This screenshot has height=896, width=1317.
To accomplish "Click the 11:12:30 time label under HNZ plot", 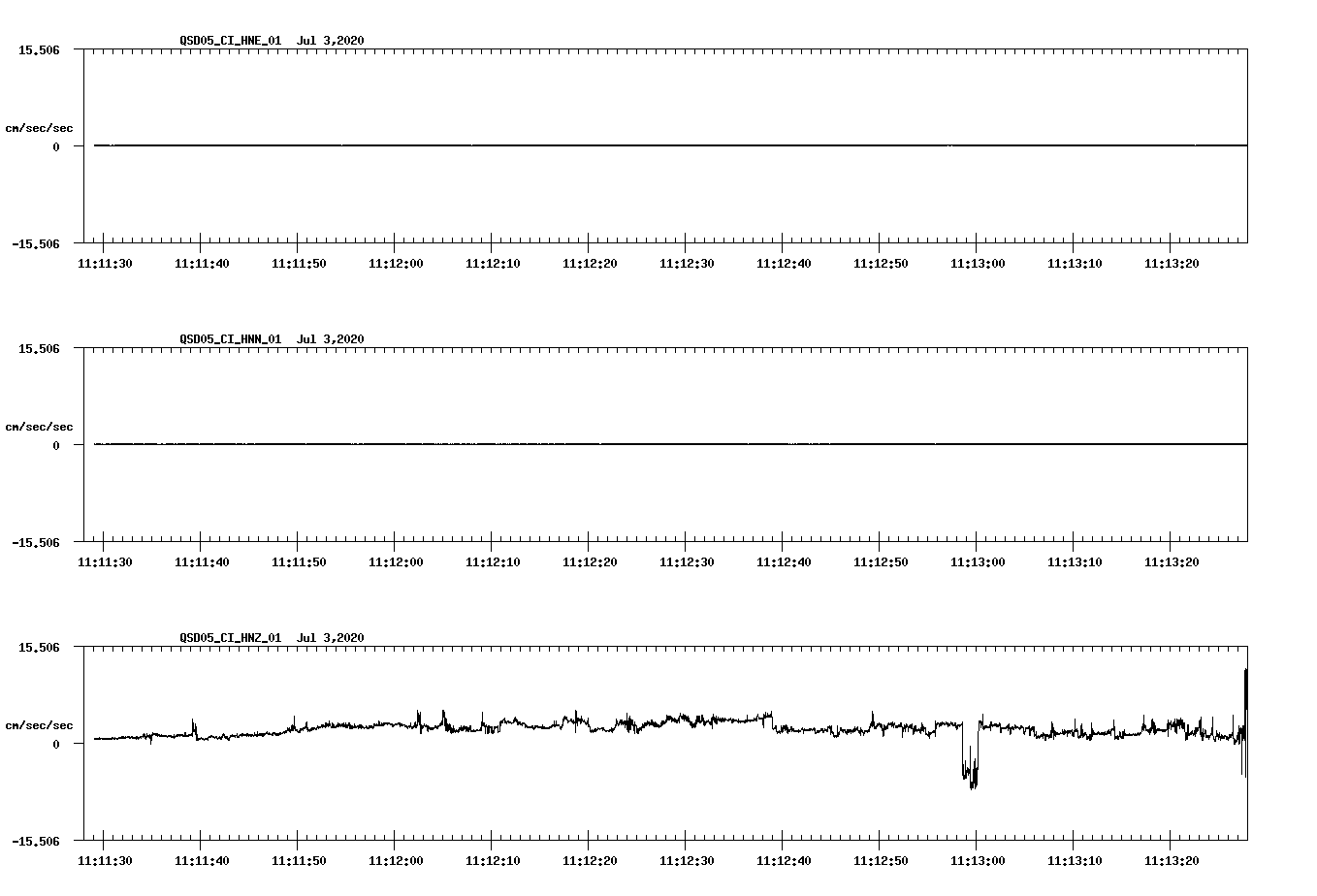I will tap(687, 860).
